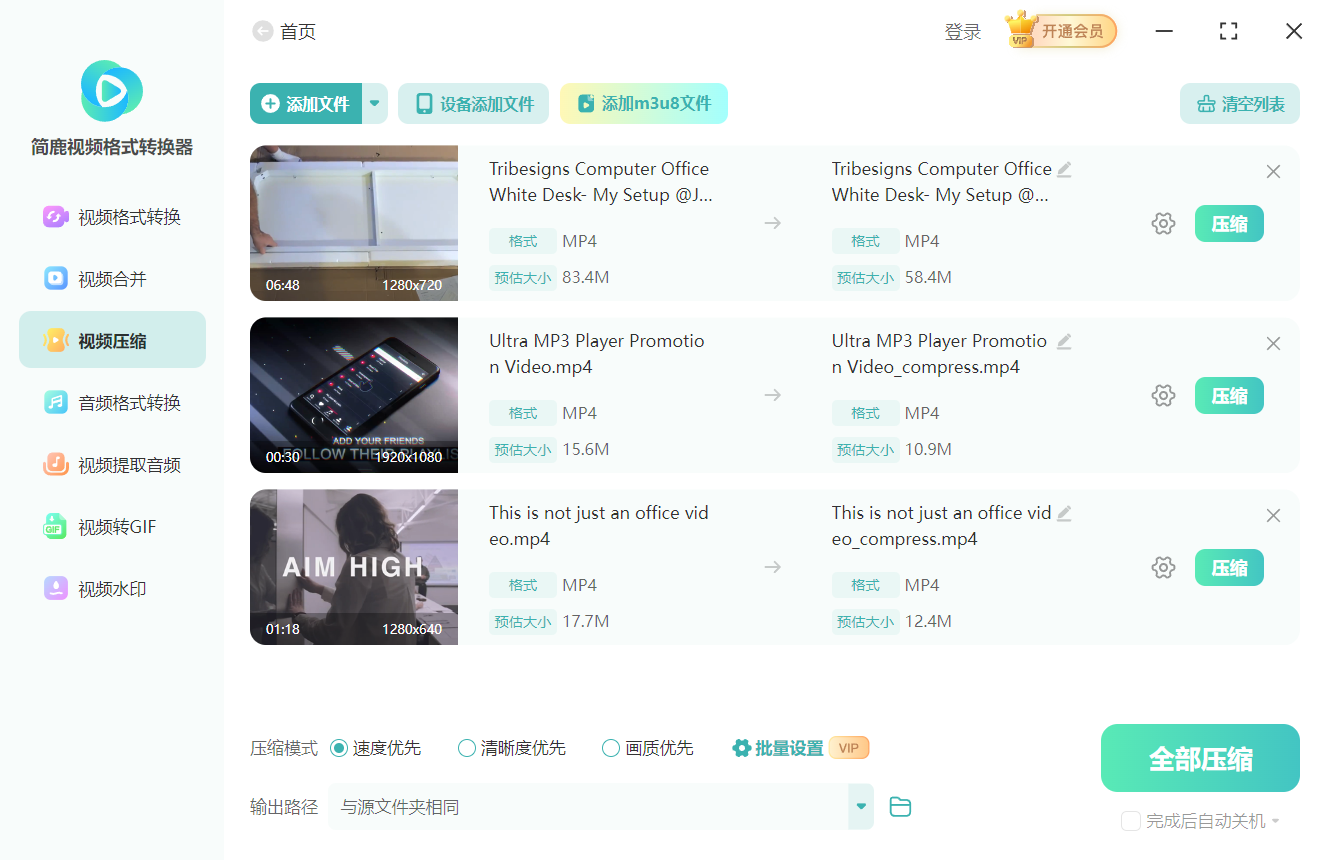Compress the 'This is not just an office' video

click(1229, 568)
